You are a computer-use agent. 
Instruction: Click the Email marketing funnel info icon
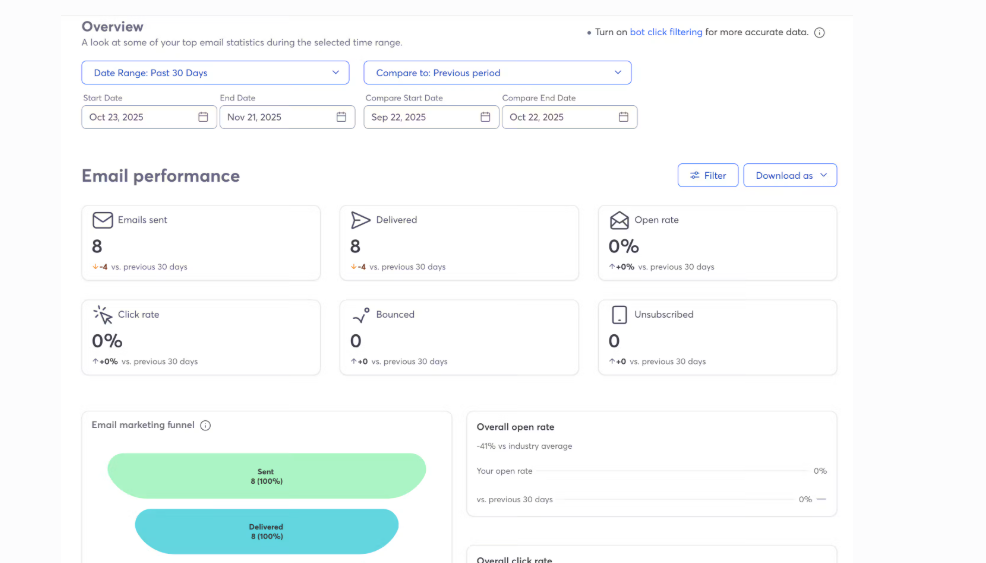point(206,425)
